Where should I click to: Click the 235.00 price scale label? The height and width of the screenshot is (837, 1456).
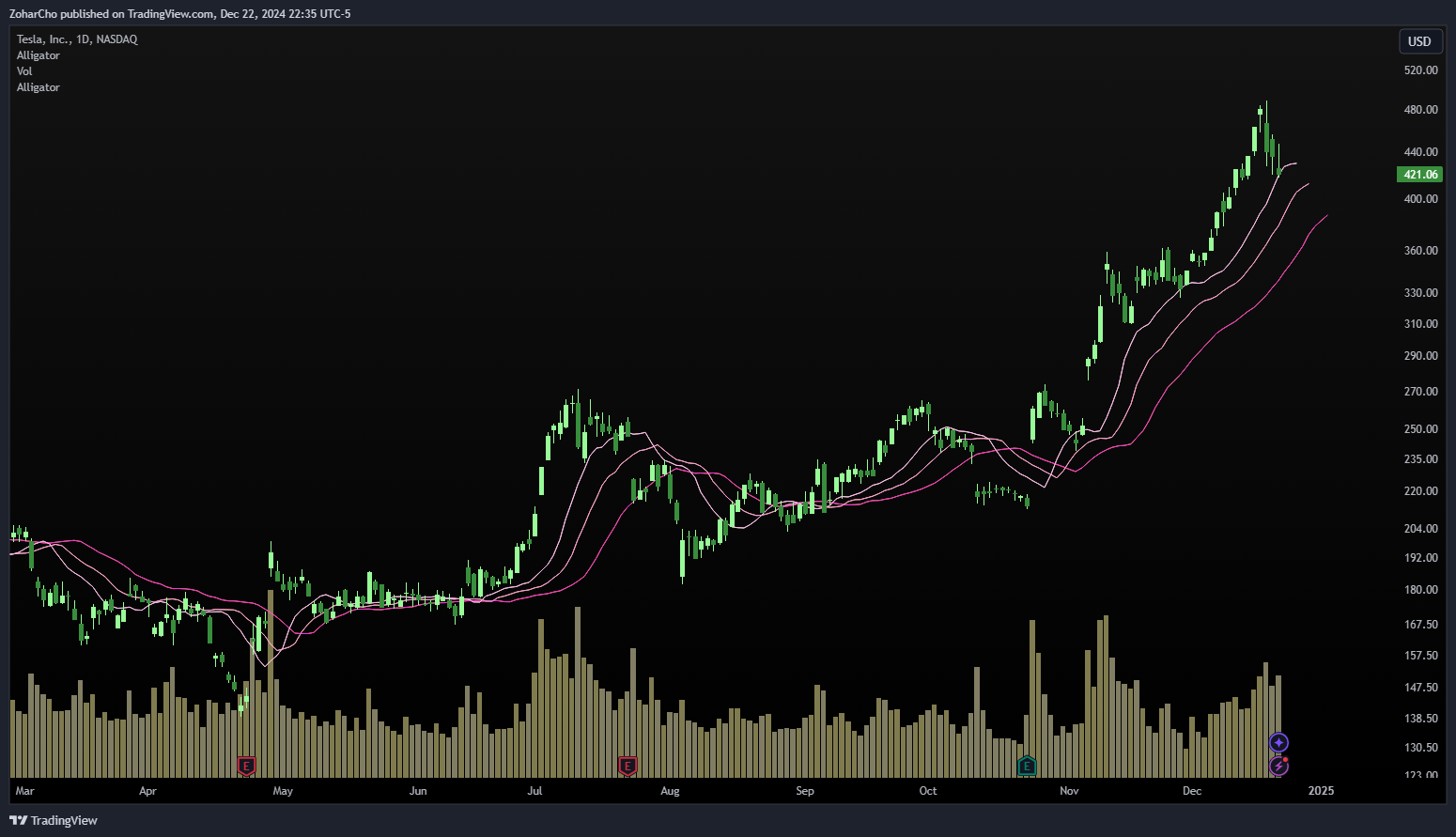click(1420, 459)
